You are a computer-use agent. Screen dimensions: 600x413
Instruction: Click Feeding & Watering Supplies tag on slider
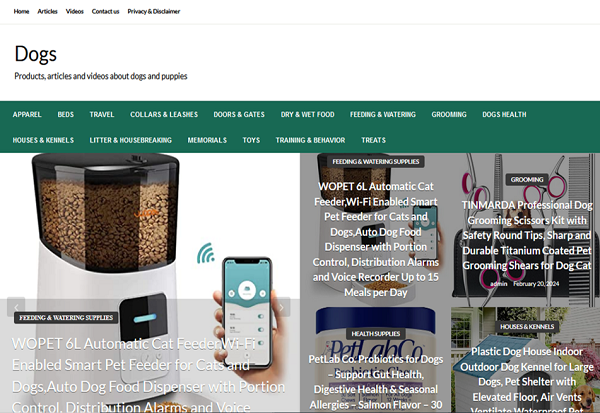66,318
